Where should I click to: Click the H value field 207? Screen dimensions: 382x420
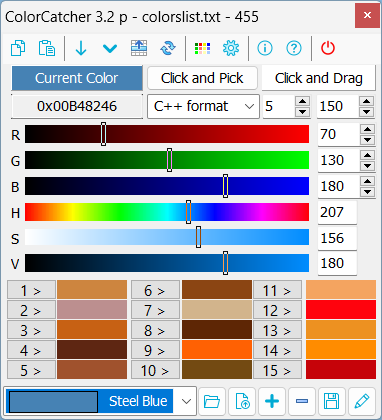pos(337,212)
